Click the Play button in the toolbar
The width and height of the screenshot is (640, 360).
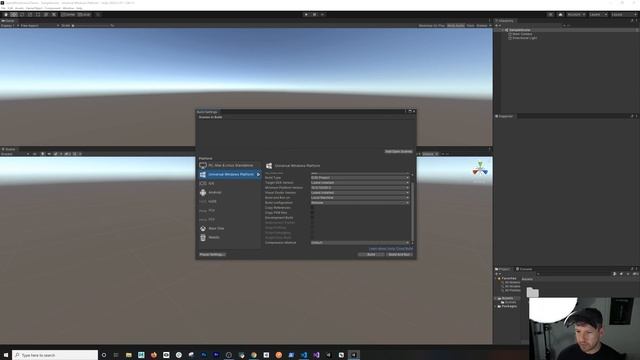click(306, 14)
